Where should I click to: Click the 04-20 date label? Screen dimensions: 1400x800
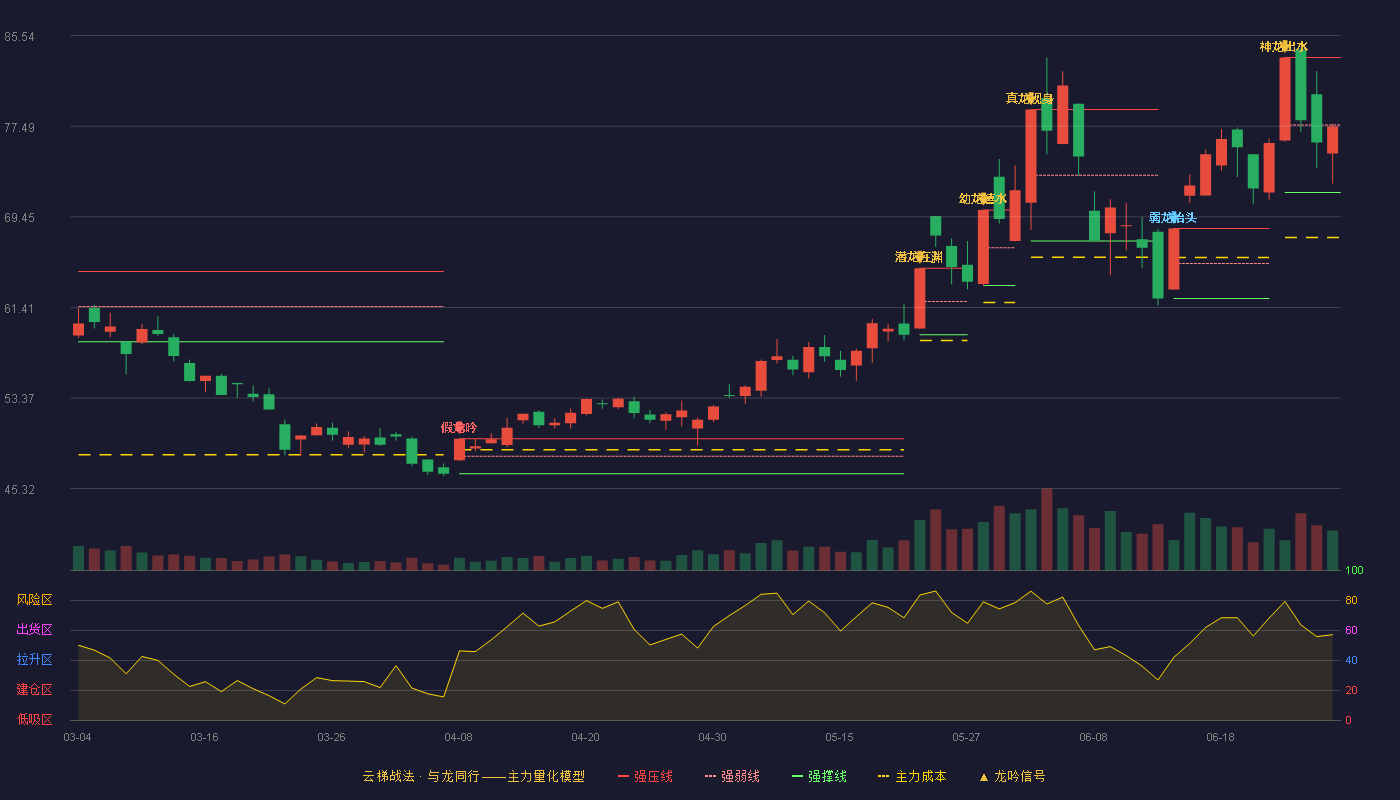[x=585, y=737]
